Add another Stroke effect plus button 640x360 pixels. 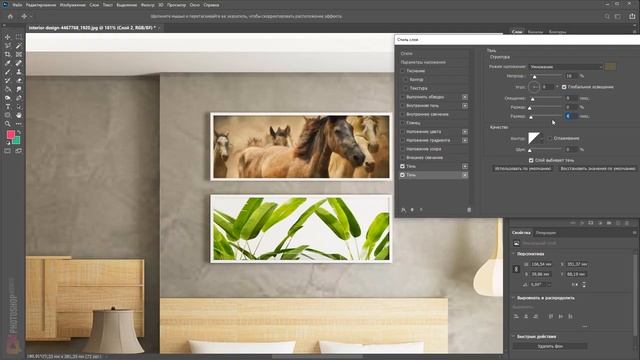[465, 97]
